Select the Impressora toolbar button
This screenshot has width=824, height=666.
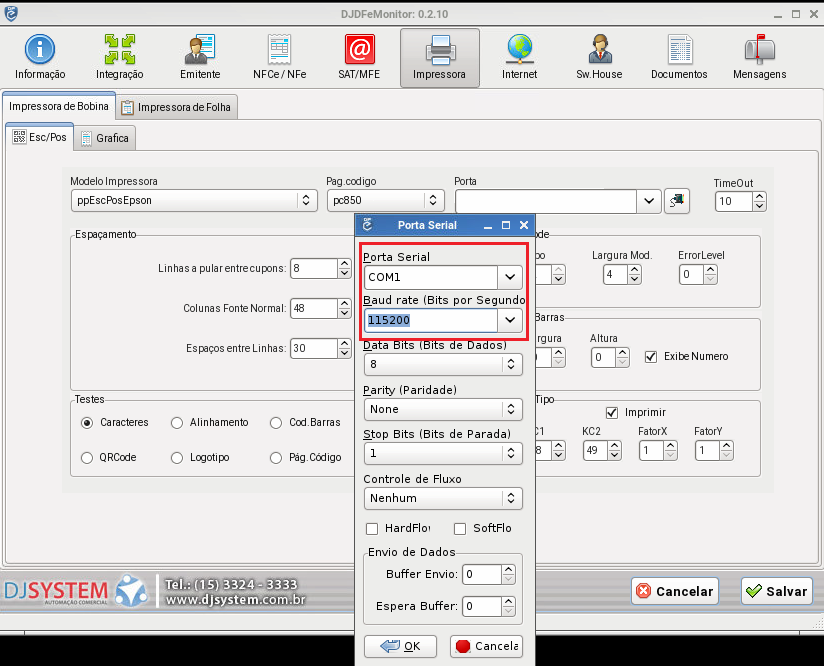439,57
